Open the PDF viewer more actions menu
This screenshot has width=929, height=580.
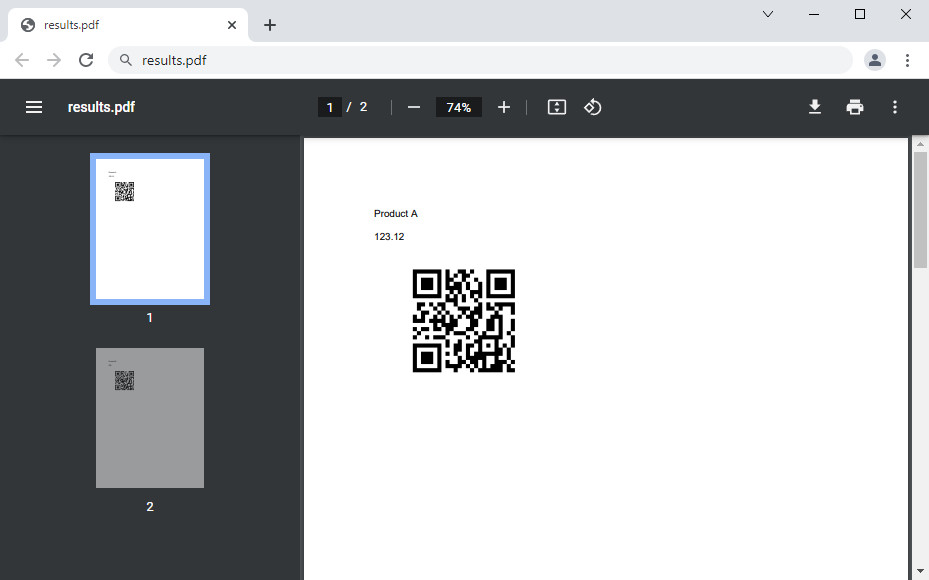pos(895,107)
